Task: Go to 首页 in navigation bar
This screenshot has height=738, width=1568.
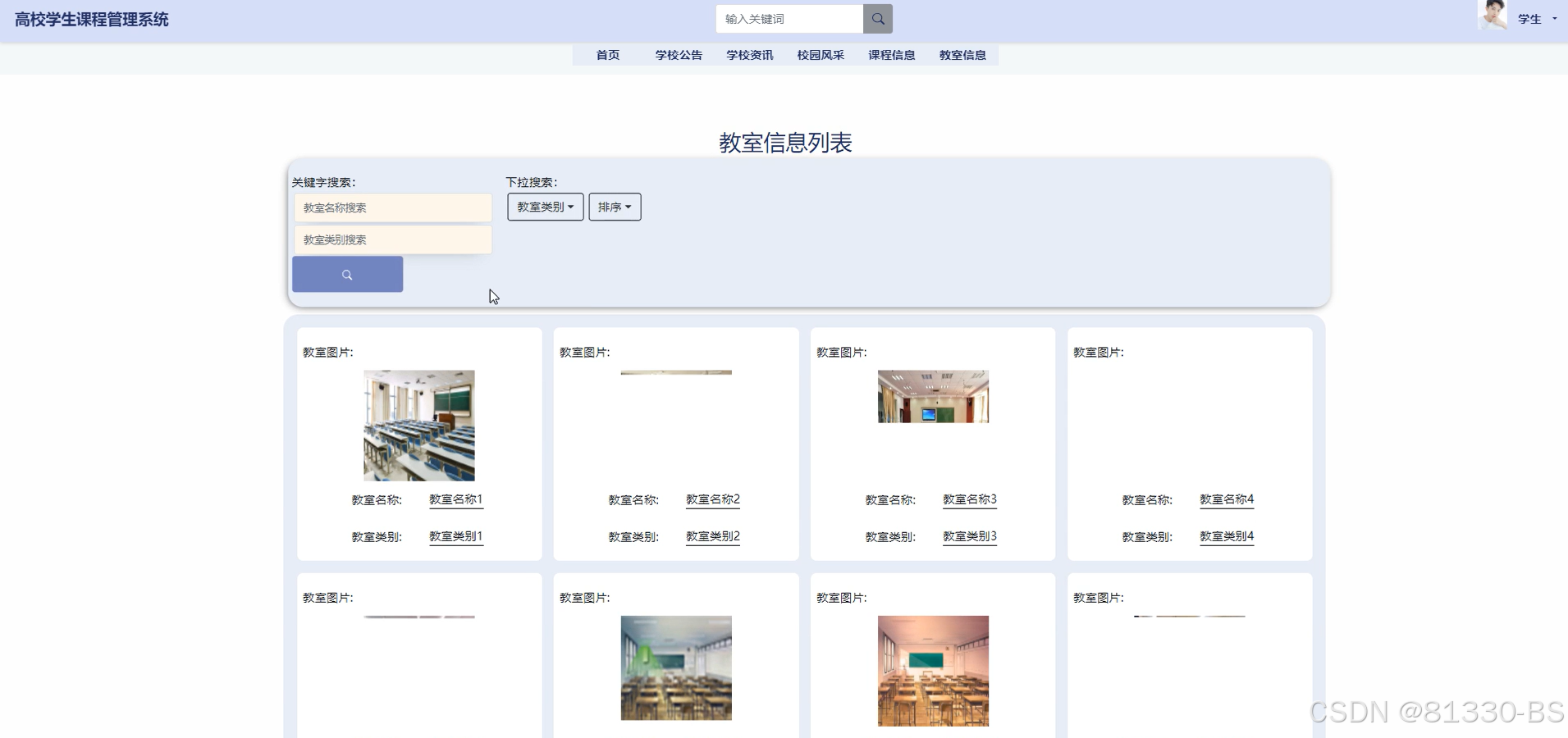Action: [608, 55]
